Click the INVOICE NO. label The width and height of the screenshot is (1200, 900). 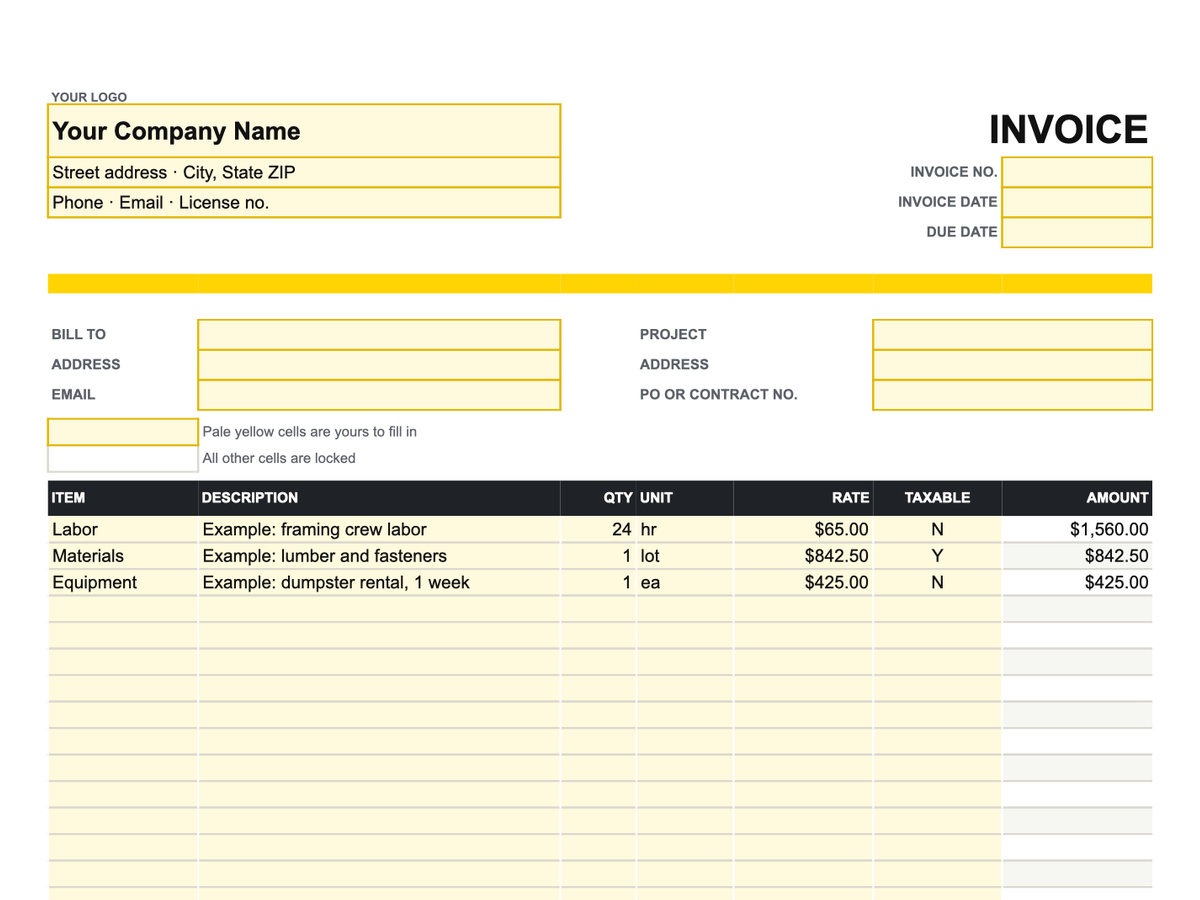tap(954, 172)
